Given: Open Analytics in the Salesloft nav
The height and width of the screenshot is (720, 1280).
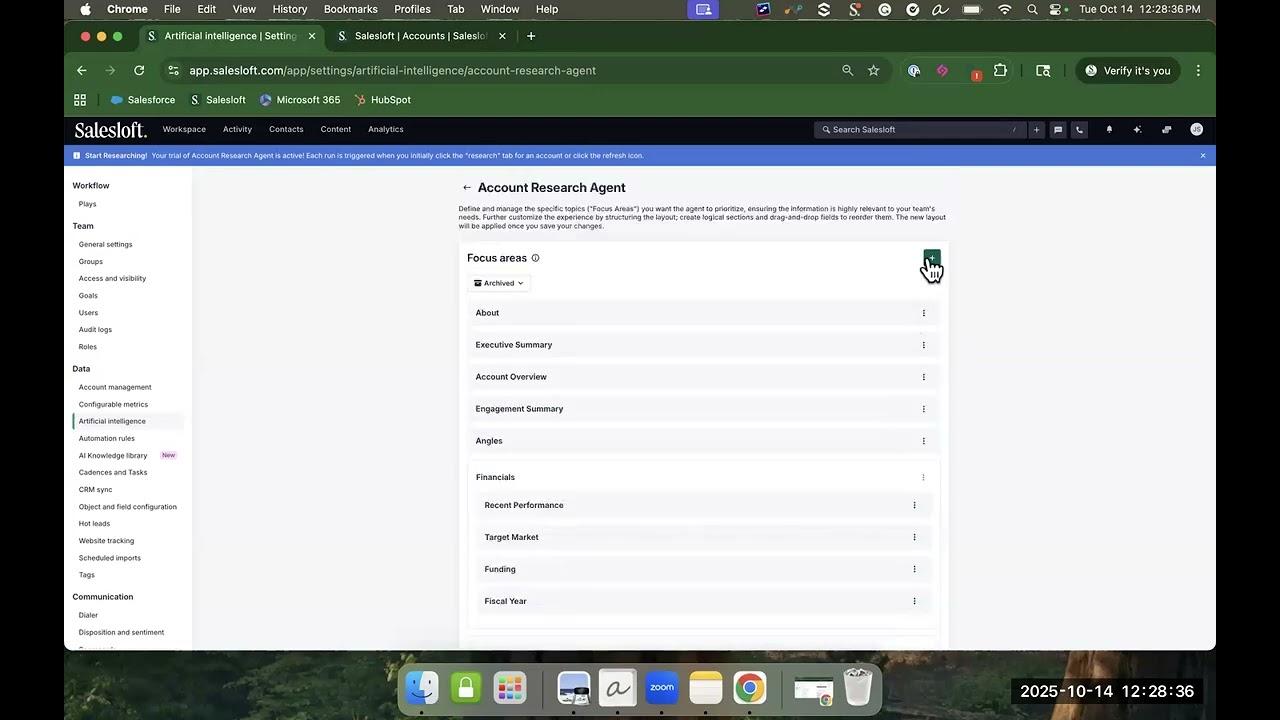Looking at the screenshot, I should coord(386,129).
